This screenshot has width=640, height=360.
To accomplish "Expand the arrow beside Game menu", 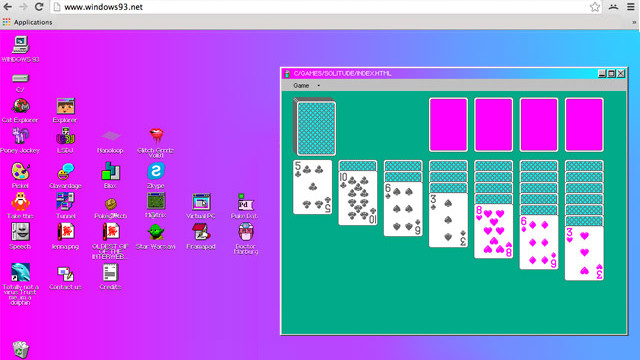I will pyautogui.click(x=318, y=86).
